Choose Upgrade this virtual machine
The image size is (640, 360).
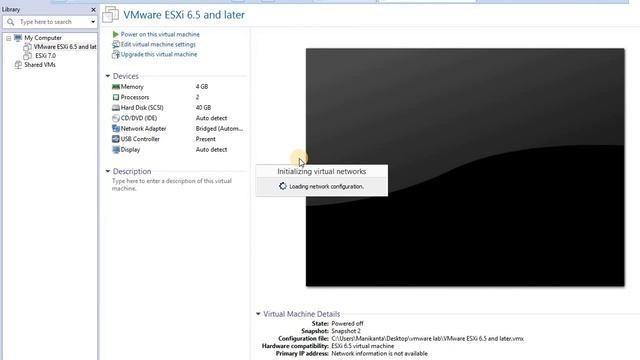click(159, 54)
